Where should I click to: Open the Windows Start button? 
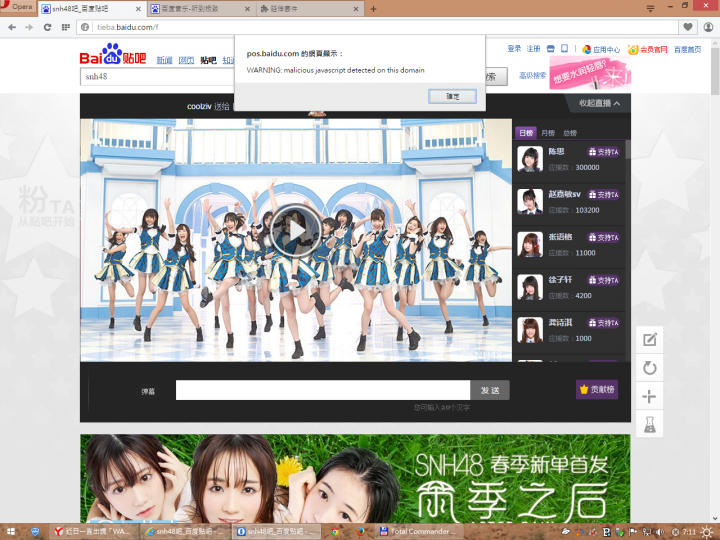[10, 532]
